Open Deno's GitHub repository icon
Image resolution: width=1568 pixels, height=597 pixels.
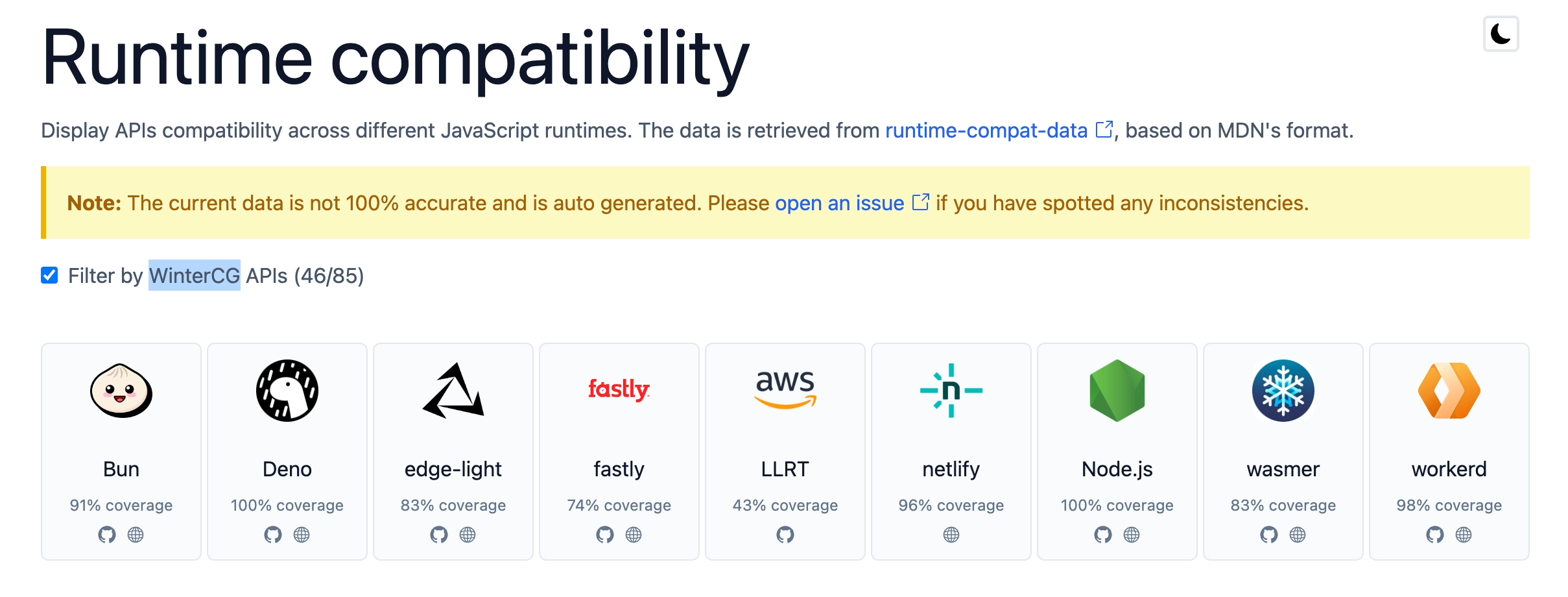(273, 535)
